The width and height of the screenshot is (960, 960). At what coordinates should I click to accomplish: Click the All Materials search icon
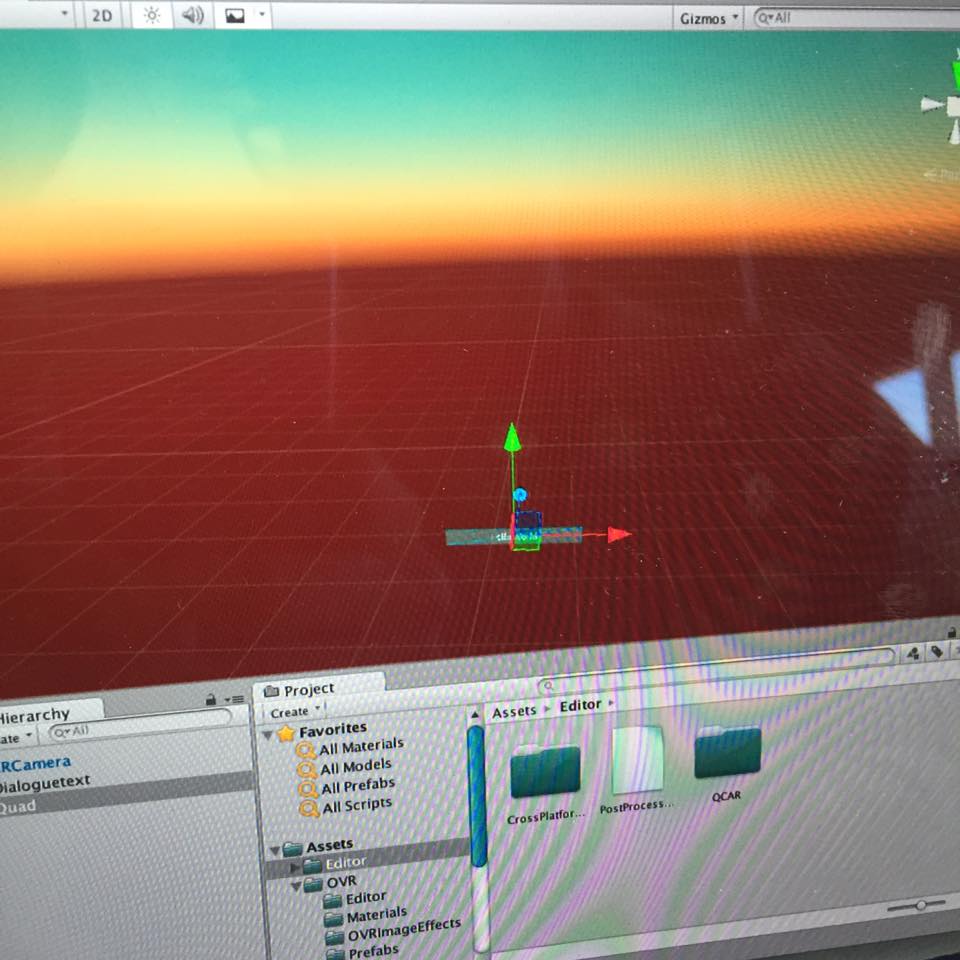pyautogui.click(x=306, y=750)
